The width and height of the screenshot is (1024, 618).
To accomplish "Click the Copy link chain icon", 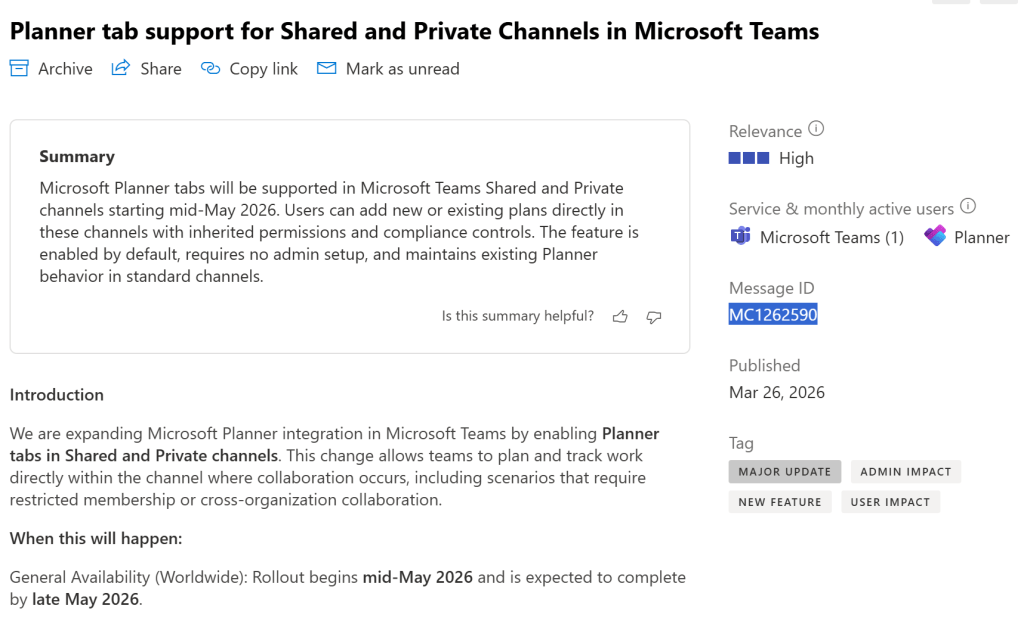I will pos(210,68).
